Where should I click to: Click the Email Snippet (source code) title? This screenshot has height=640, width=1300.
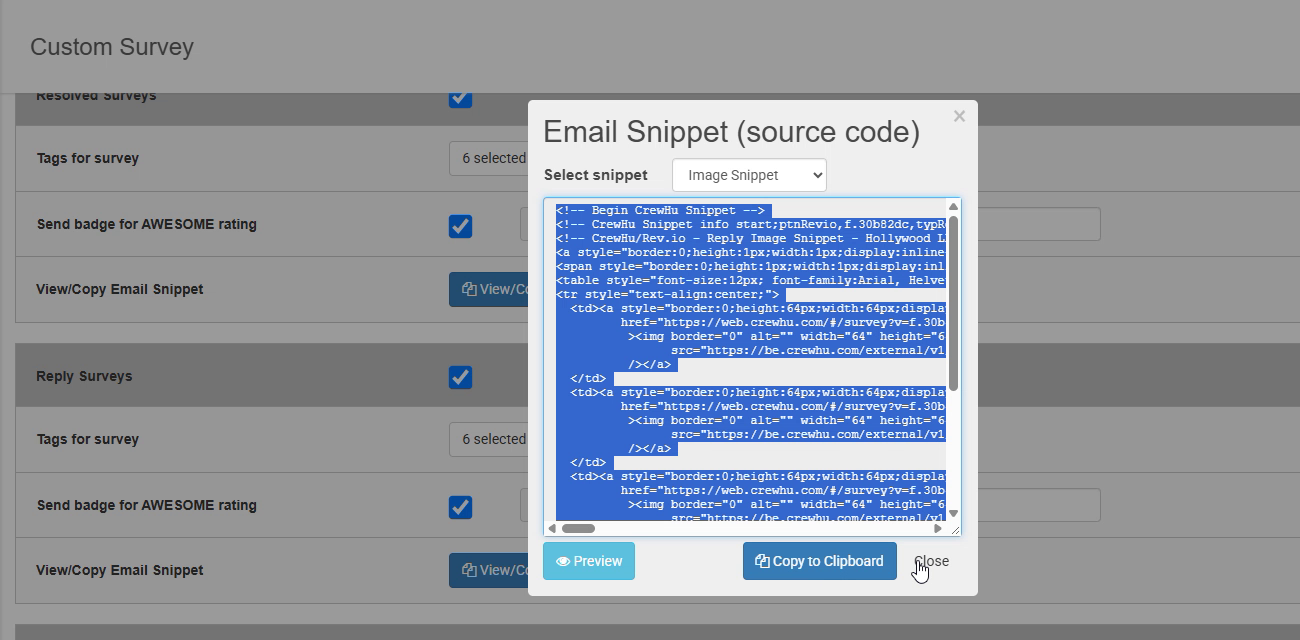click(x=731, y=132)
